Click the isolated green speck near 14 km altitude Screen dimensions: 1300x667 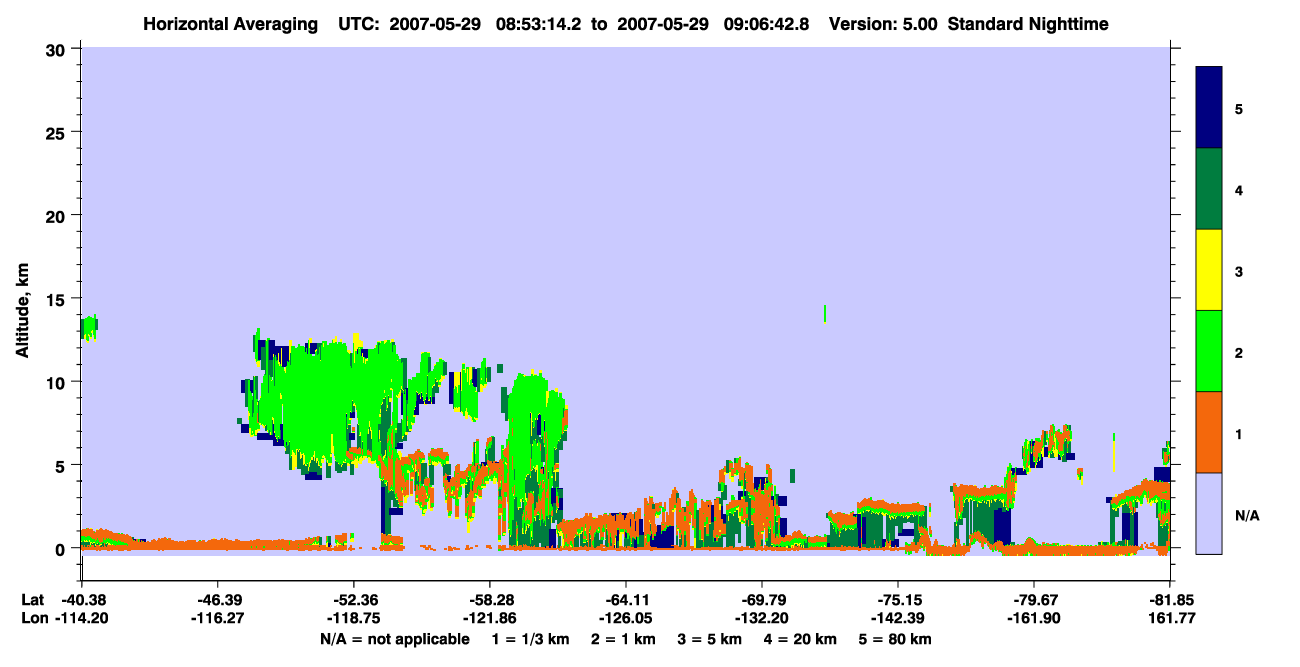point(825,314)
